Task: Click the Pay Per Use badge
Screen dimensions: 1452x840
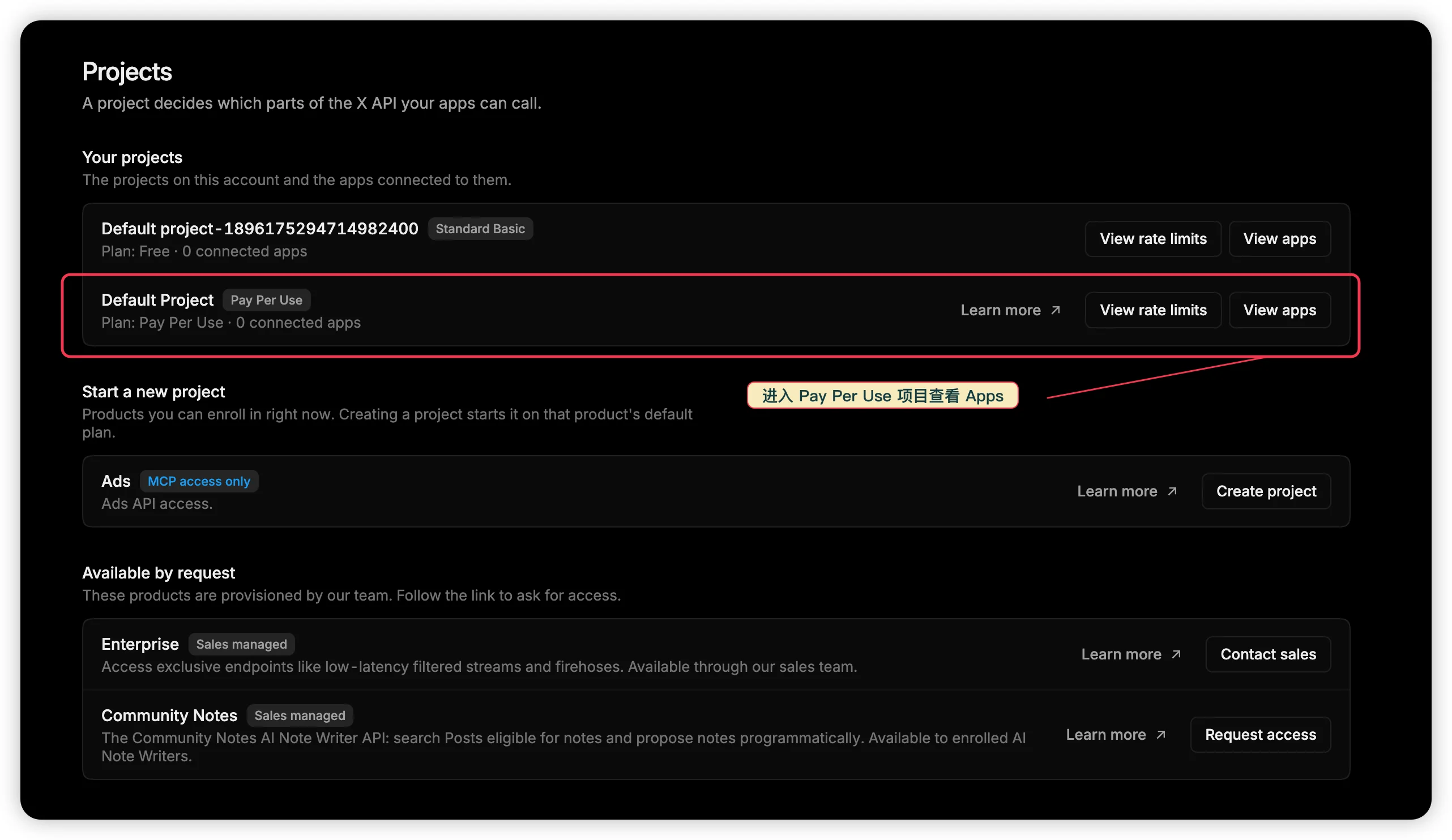Action: pos(266,300)
